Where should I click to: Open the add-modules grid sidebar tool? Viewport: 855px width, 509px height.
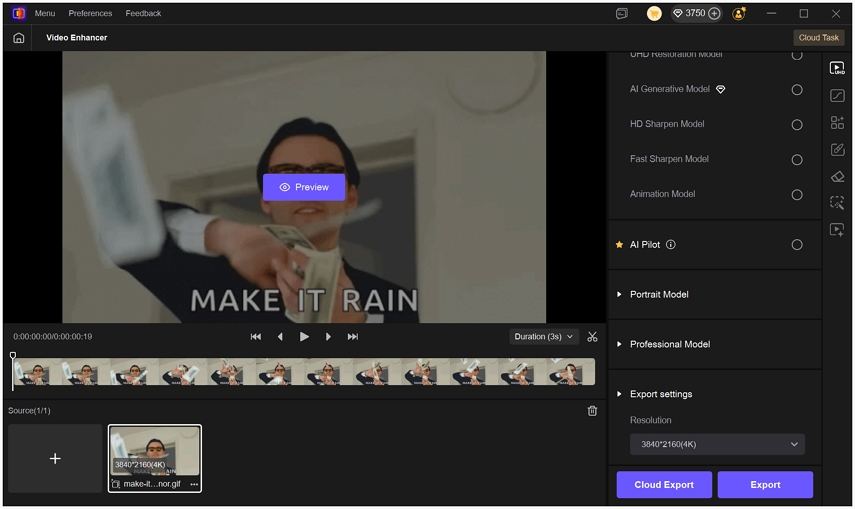pyautogui.click(x=837, y=122)
